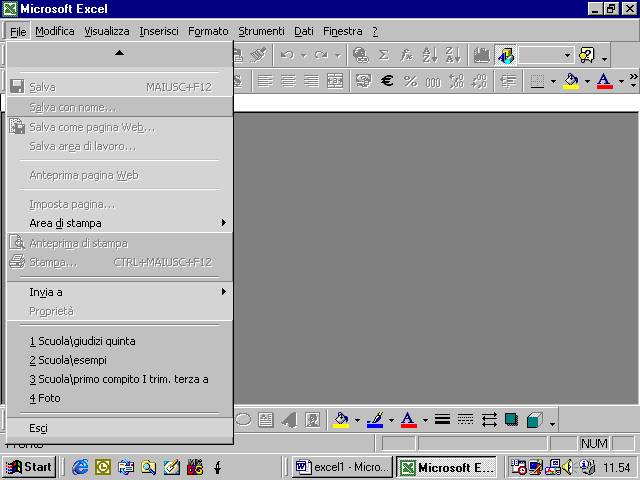Switch to excel1 Word taskbar button
Screen dimensions: 640x480
[342, 467]
